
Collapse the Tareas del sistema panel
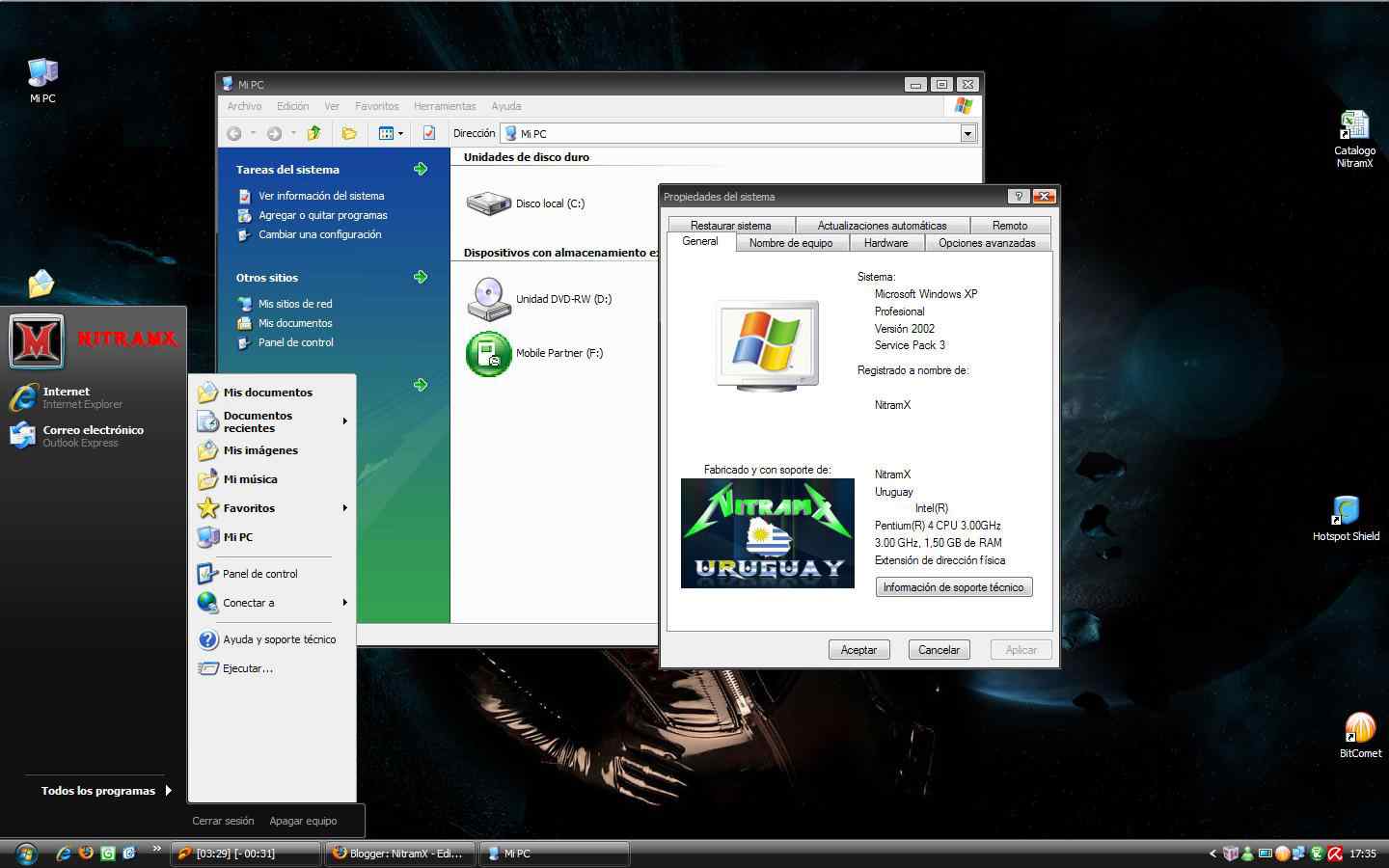pyautogui.click(x=421, y=169)
